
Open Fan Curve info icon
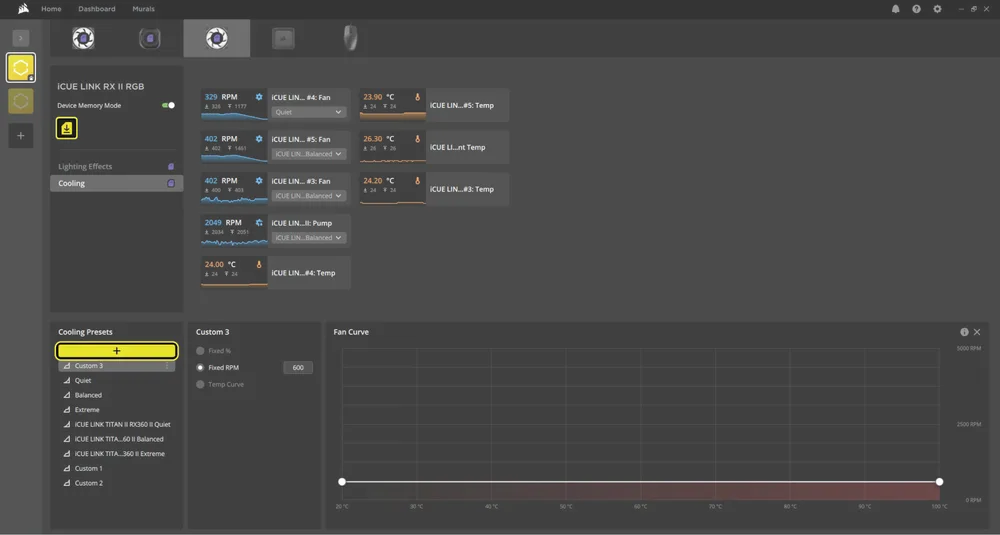click(964, 332)
